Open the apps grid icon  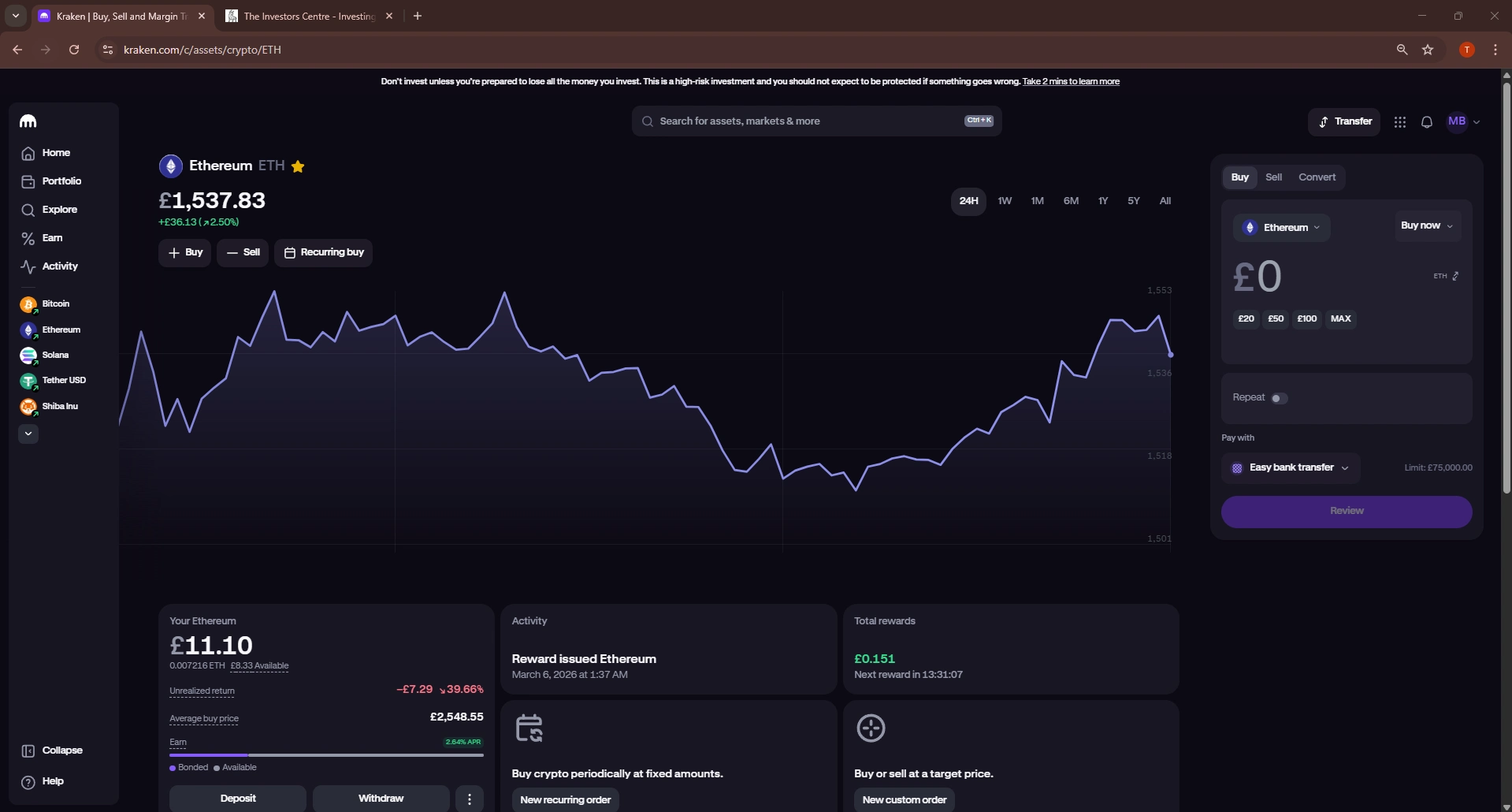coord(1399,122)
